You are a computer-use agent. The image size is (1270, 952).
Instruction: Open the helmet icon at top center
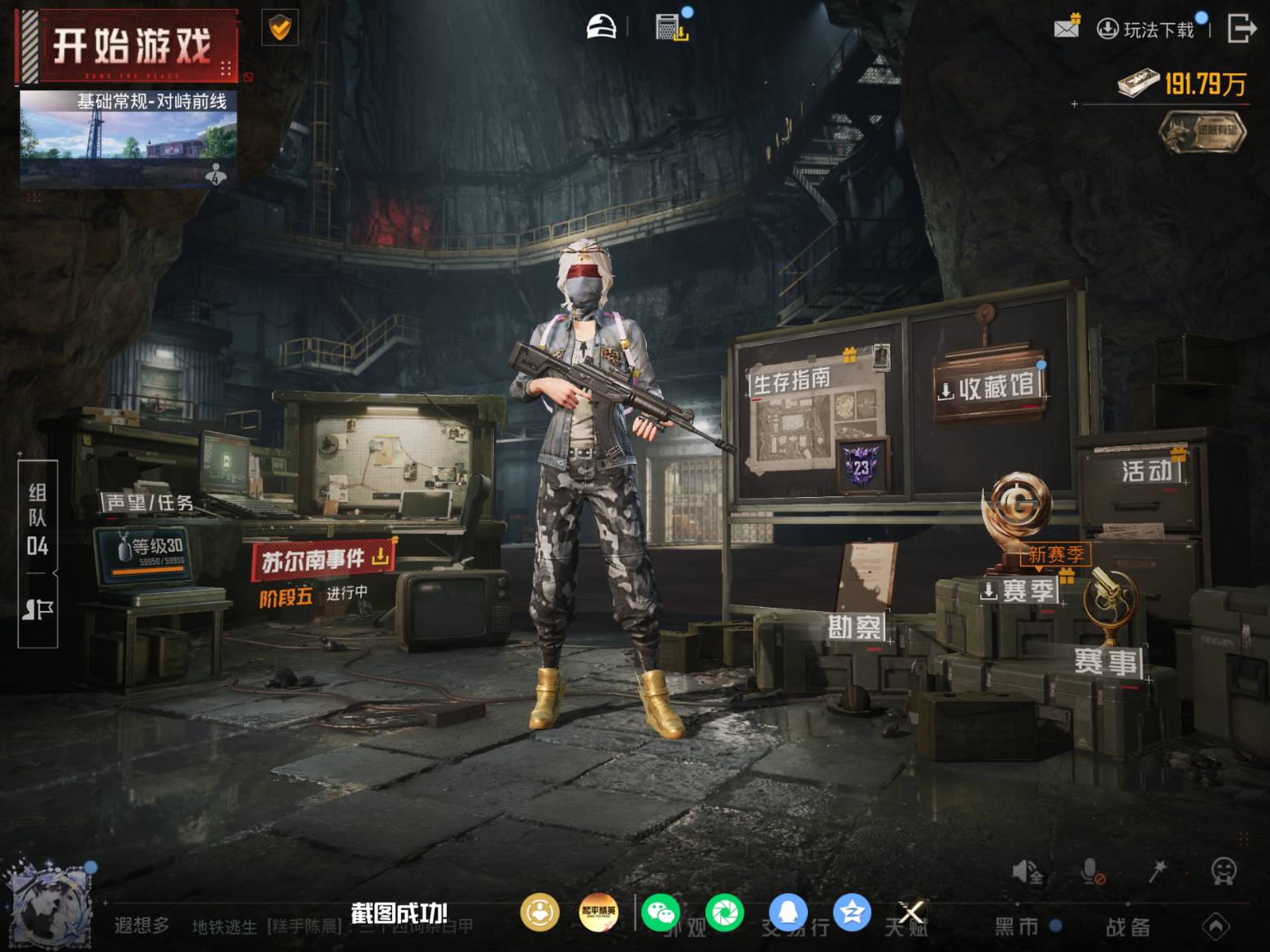[602, 28]
